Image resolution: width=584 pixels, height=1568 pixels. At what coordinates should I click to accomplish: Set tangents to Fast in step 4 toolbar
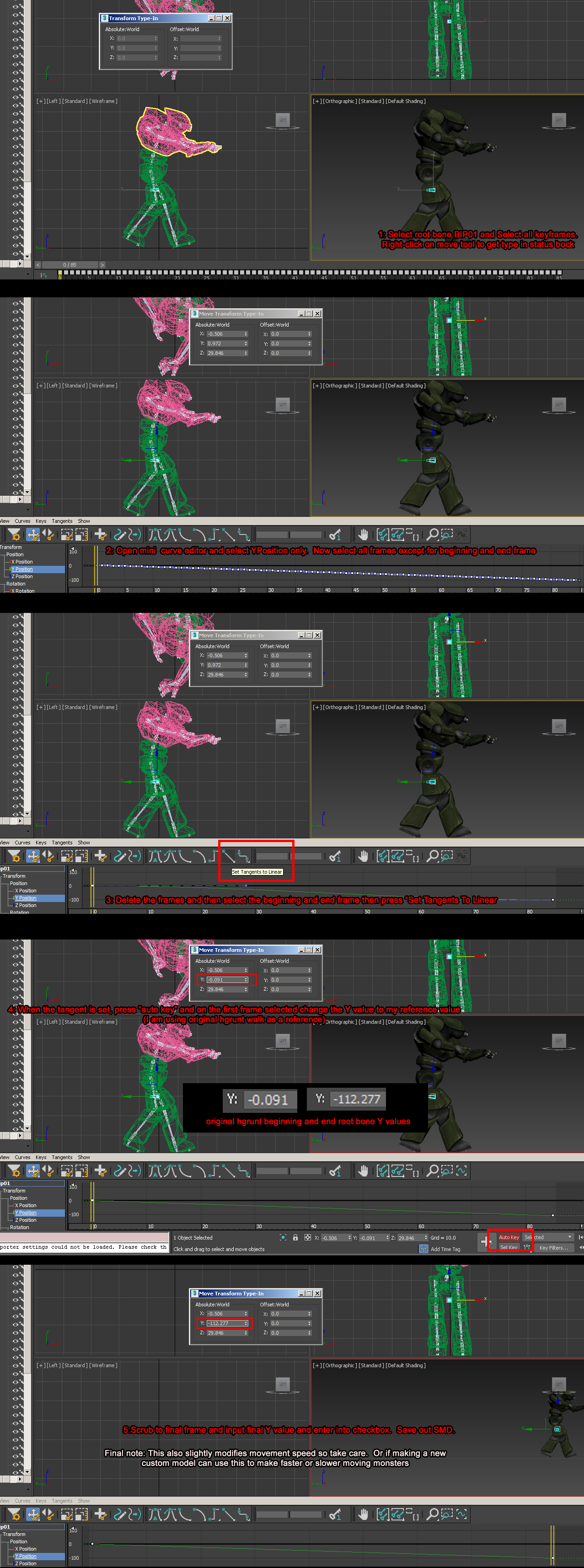pos(184,1171)
